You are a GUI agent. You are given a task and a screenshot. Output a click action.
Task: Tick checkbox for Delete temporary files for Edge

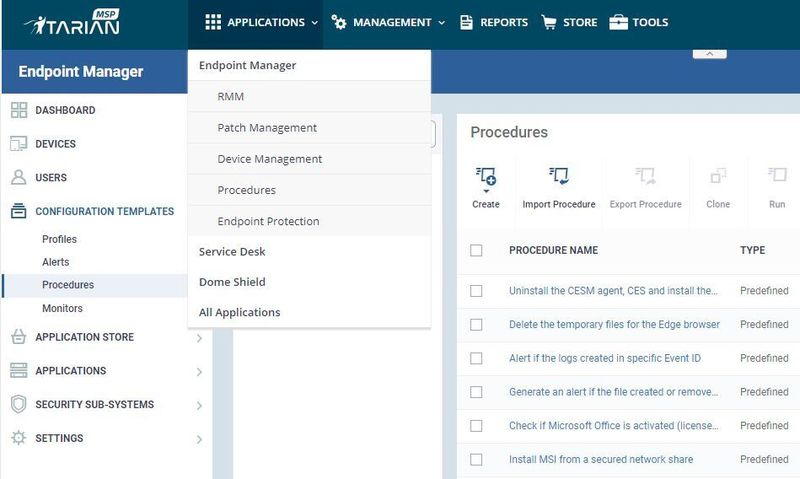[x=476, y=324]
